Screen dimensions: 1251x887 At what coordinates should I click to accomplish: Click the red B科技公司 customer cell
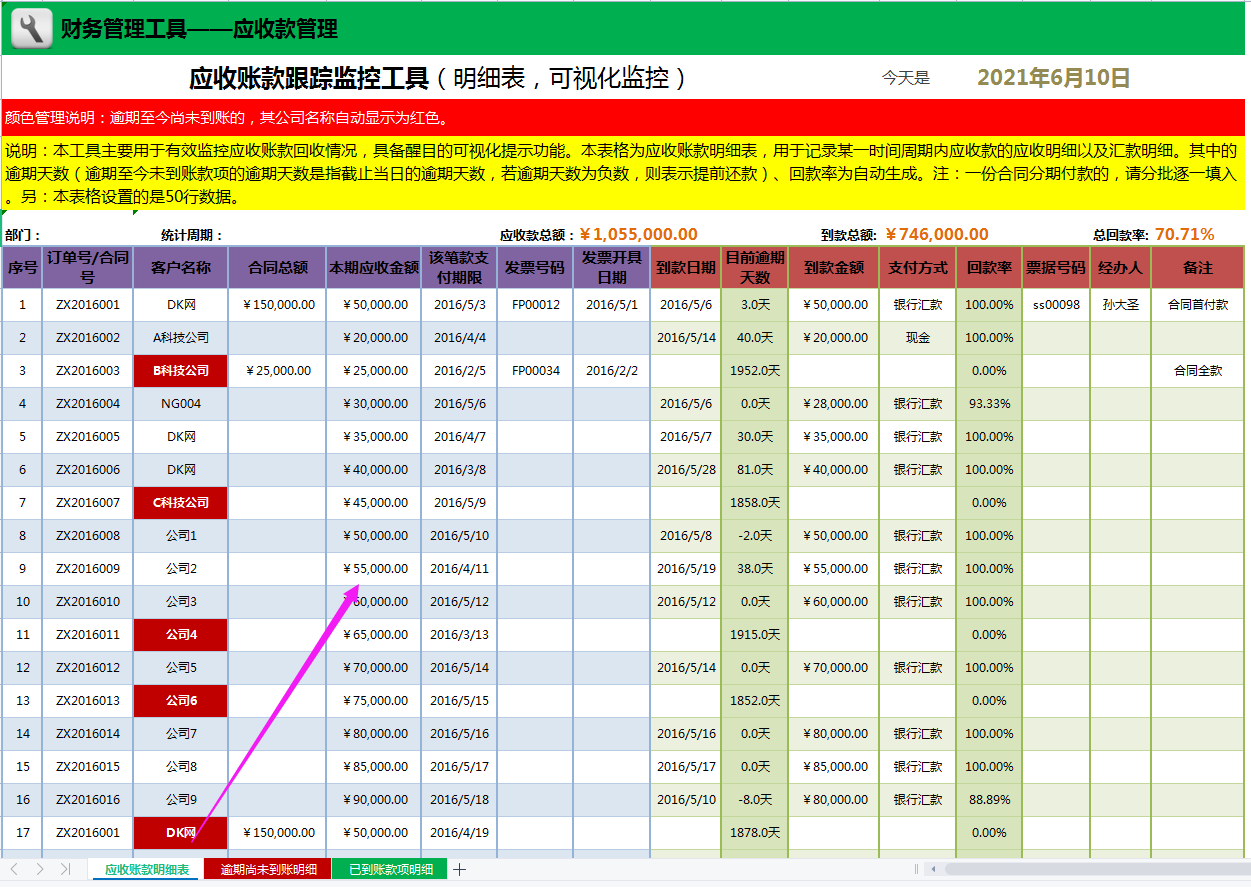click(180, 370)
